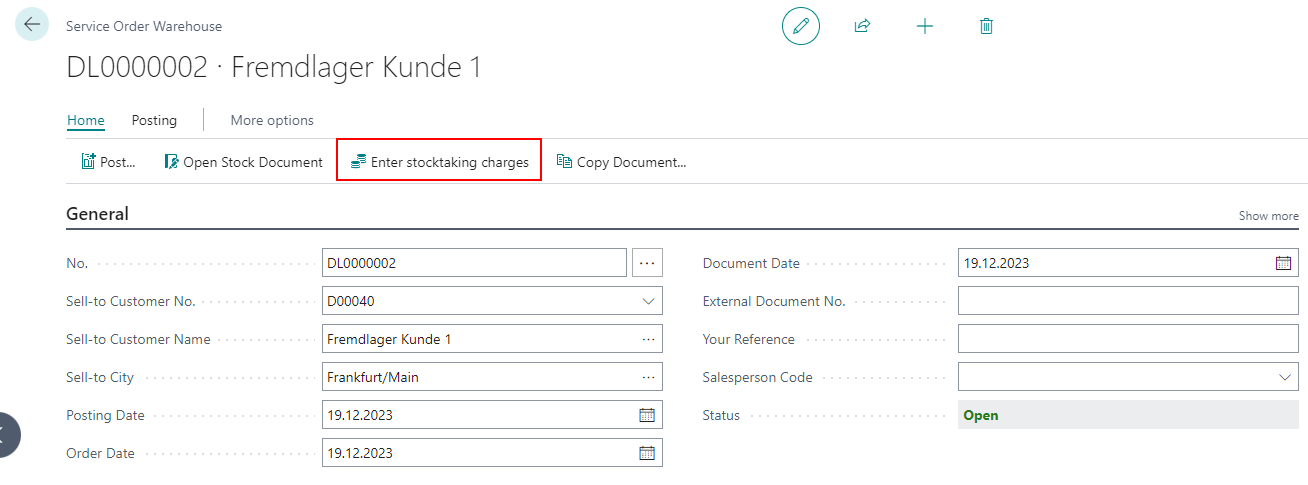Image resolution: width=1308 pixels, height=485 pixels.
Task: Click the External Document No. field
Action: coord(1127,301)
